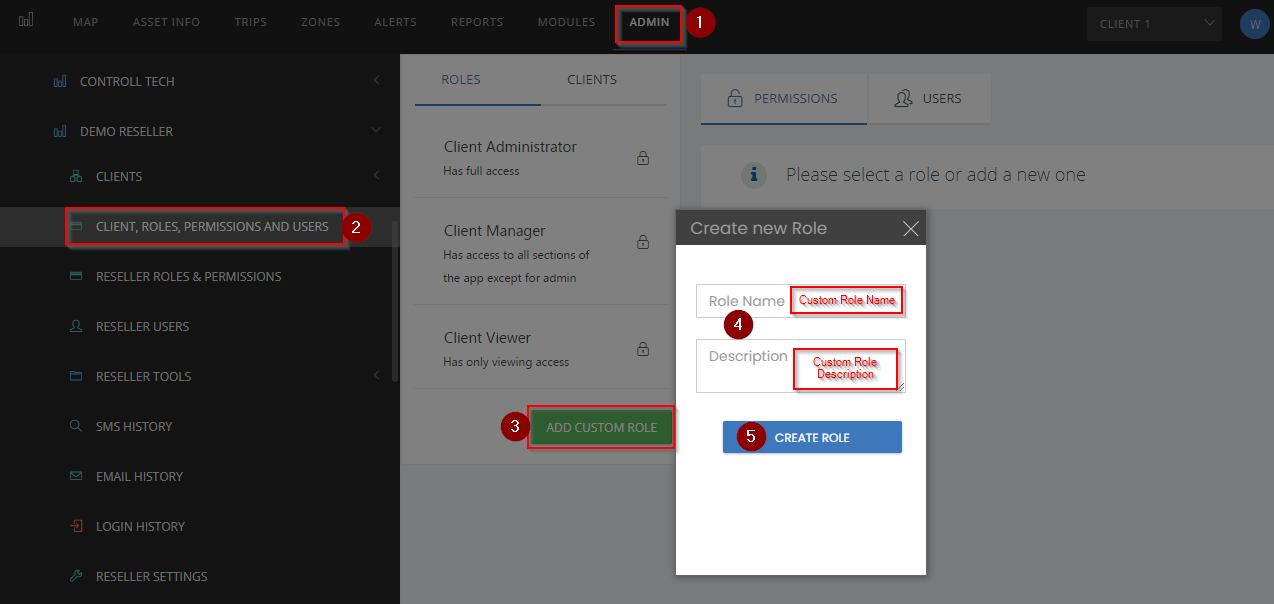1274x604 pixels.
Task: Click the lock icon on Client Viewer role
Action: [x=643, y=349]
